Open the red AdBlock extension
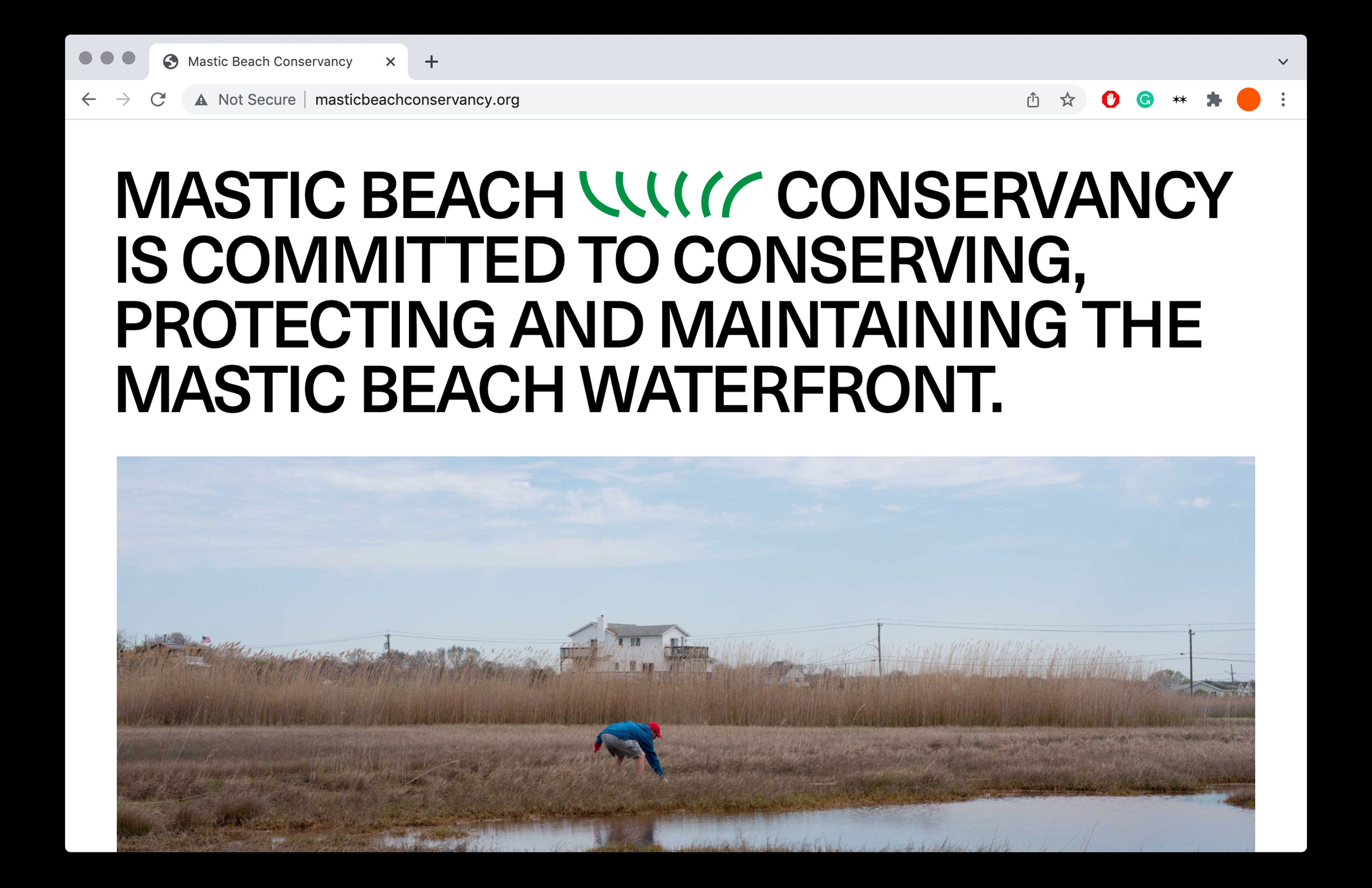The image size is (1372, 888). click(x=1111, y=100)
